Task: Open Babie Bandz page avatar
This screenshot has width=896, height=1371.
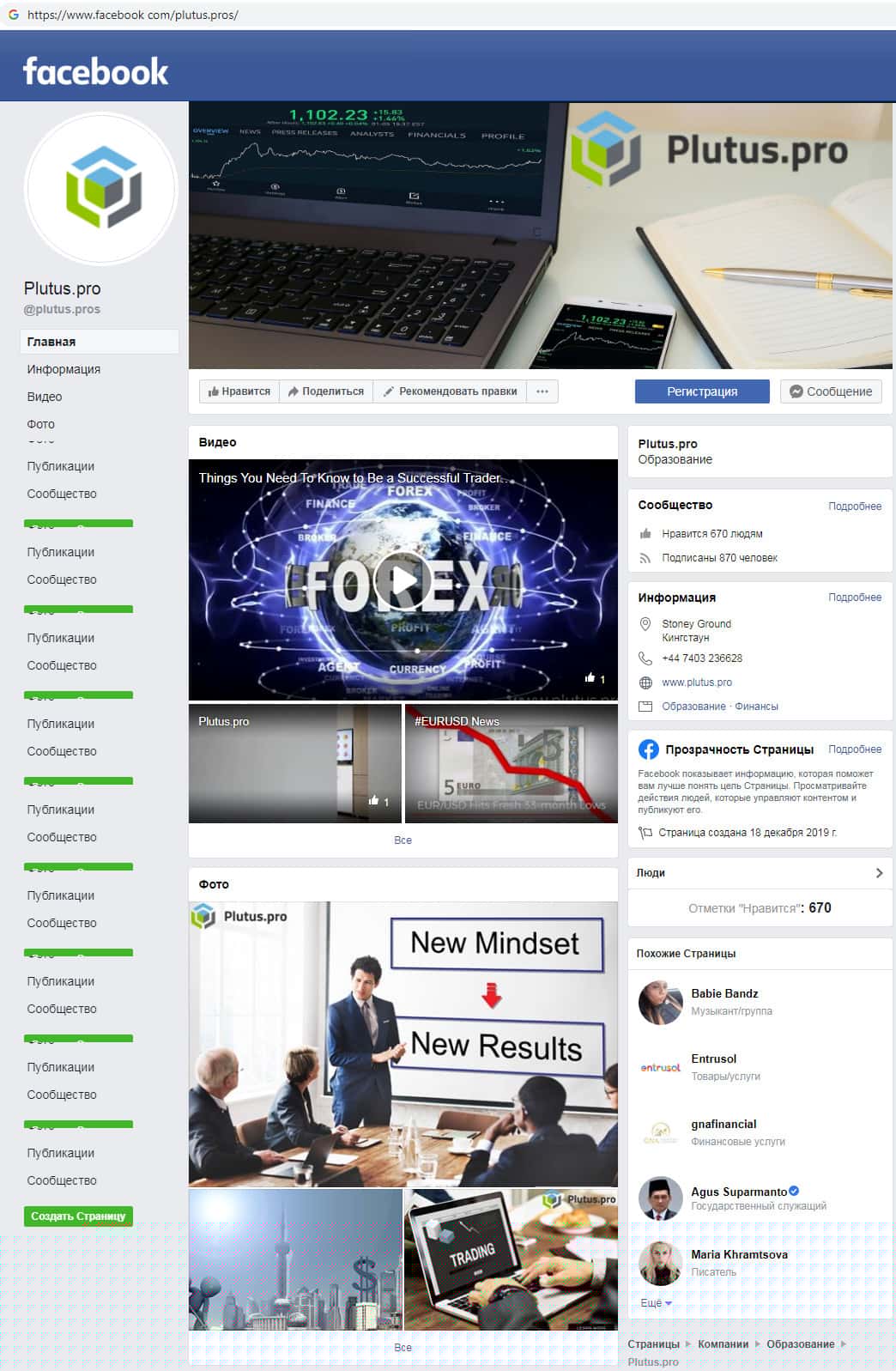Action: click(x=661, y=1002)
